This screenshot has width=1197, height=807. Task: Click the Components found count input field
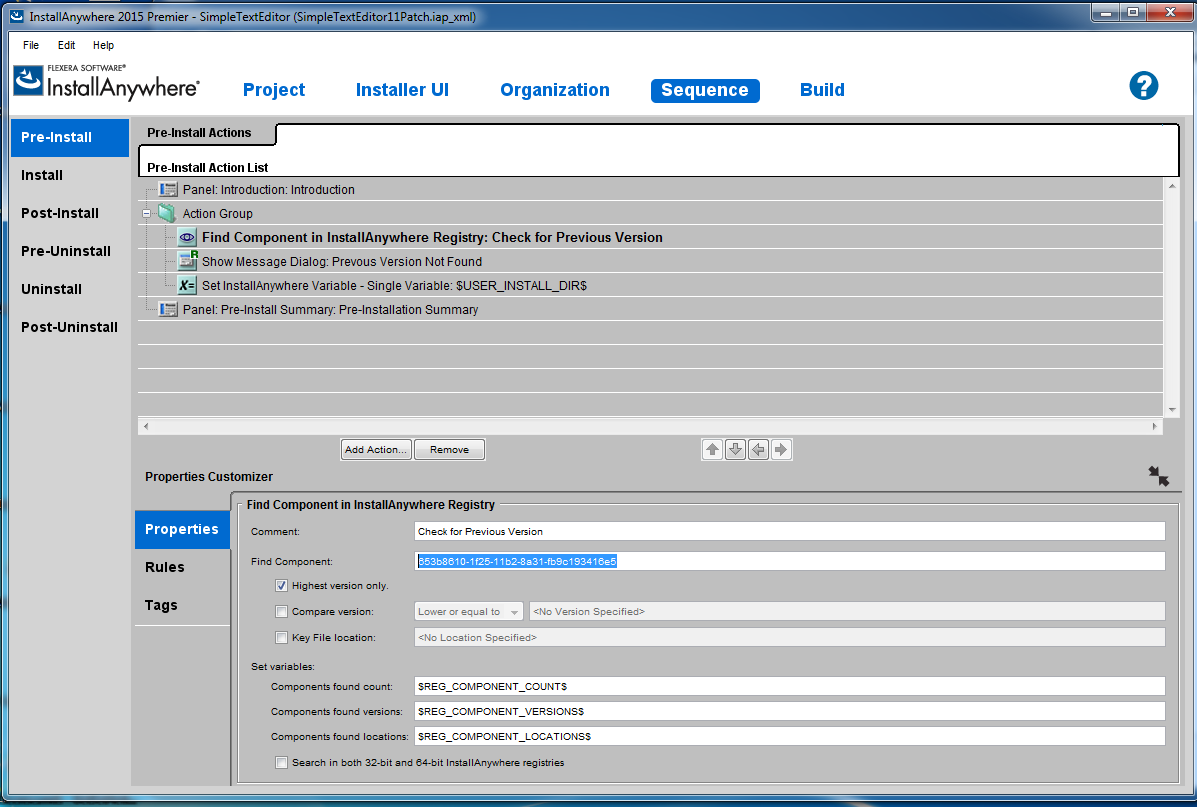[x=789, y=686]
